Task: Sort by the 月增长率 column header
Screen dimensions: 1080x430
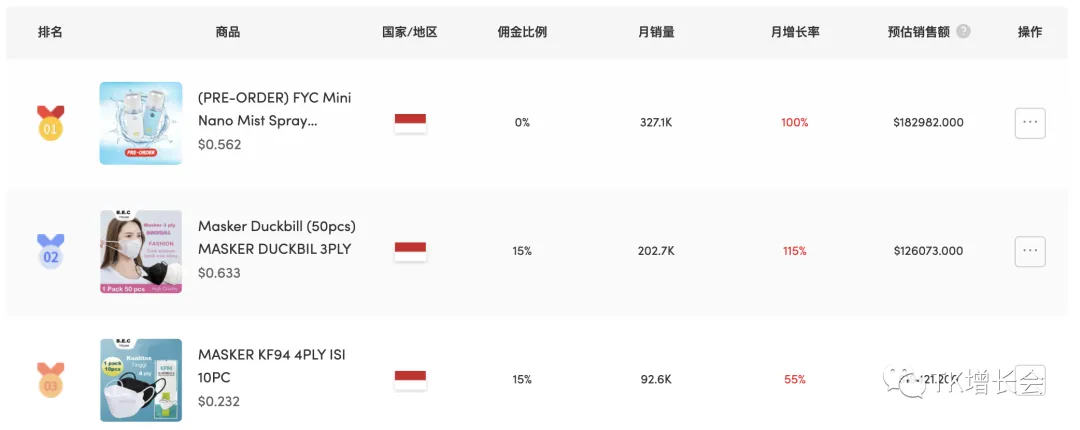Action: [x=795, y=32]
